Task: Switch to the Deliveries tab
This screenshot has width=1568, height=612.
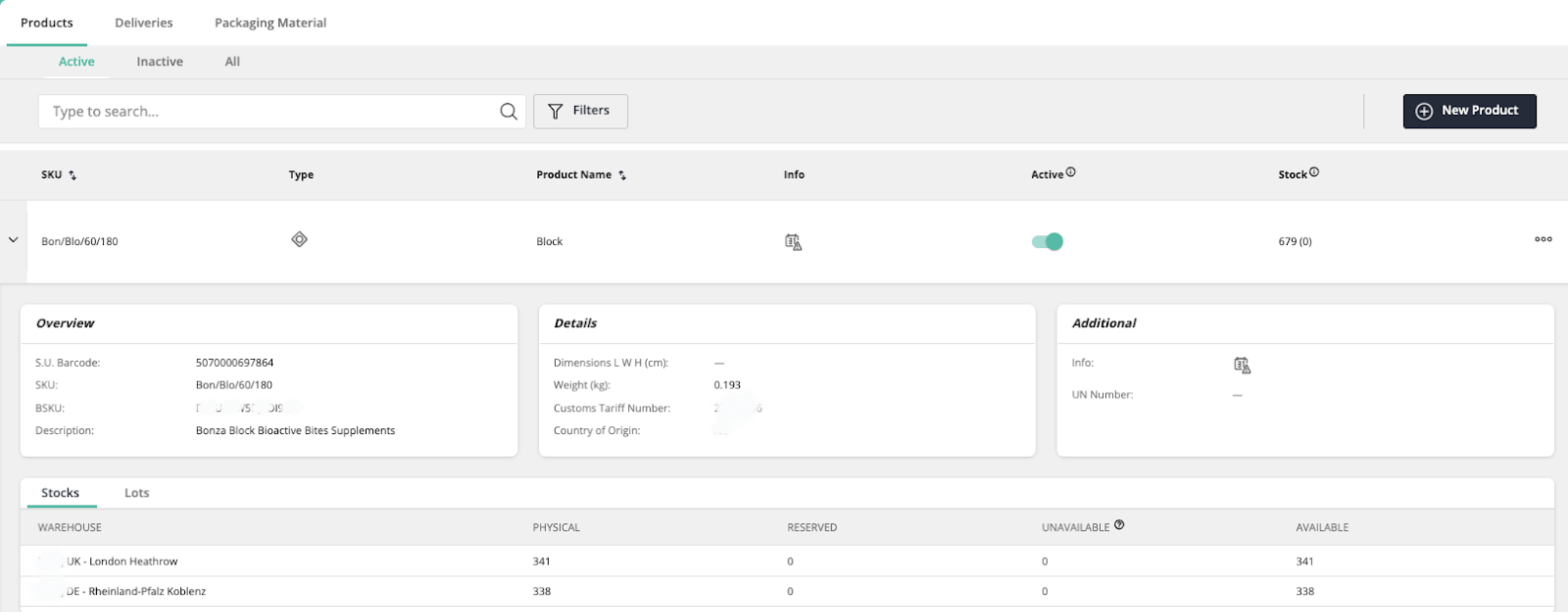Action: [x=143, y=23]
